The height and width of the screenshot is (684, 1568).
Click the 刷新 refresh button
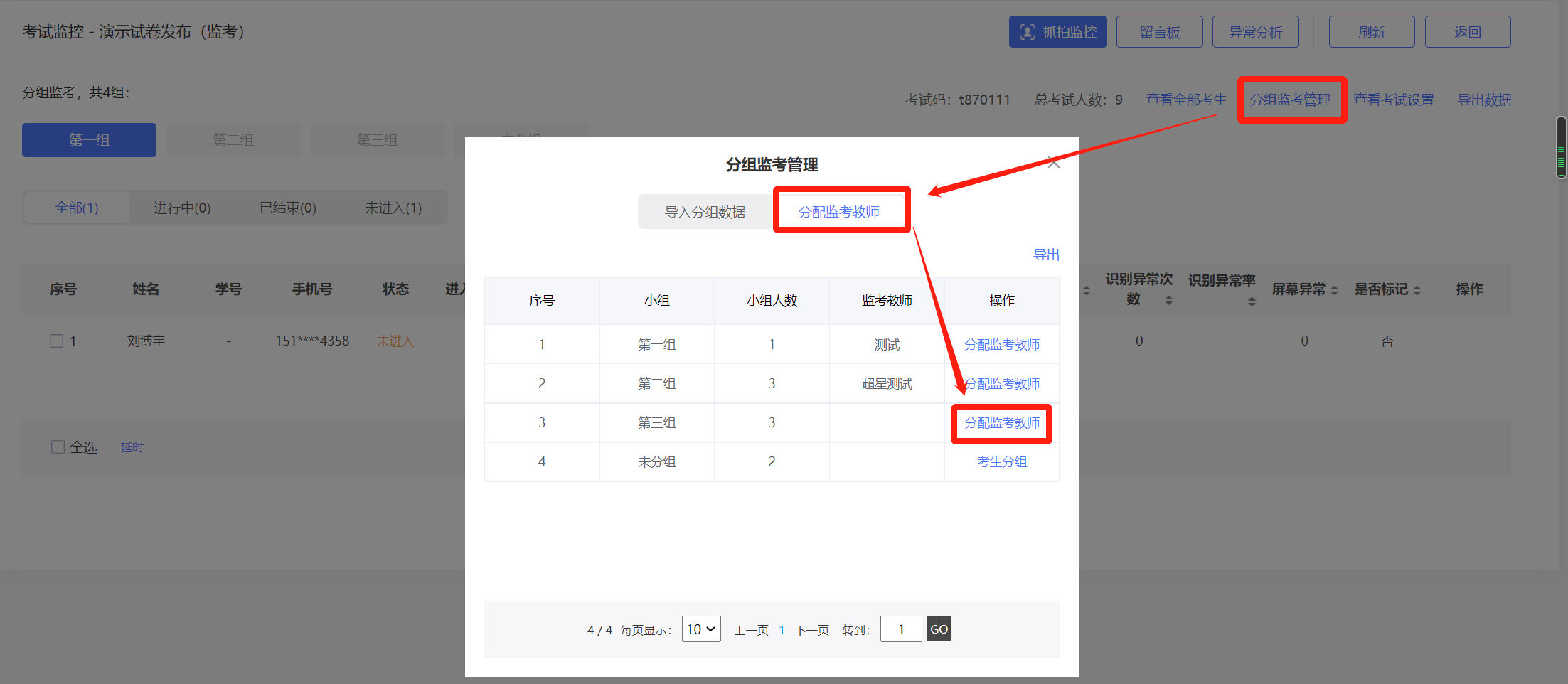tap(1371, 32)
